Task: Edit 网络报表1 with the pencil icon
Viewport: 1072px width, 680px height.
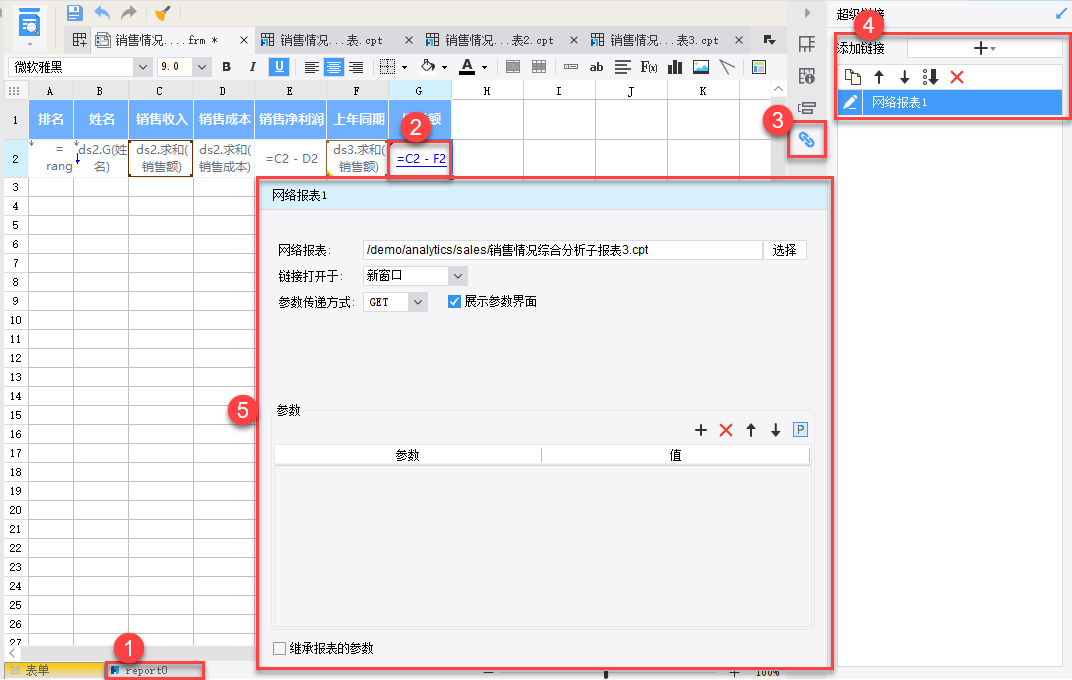Action: (850, 103)
